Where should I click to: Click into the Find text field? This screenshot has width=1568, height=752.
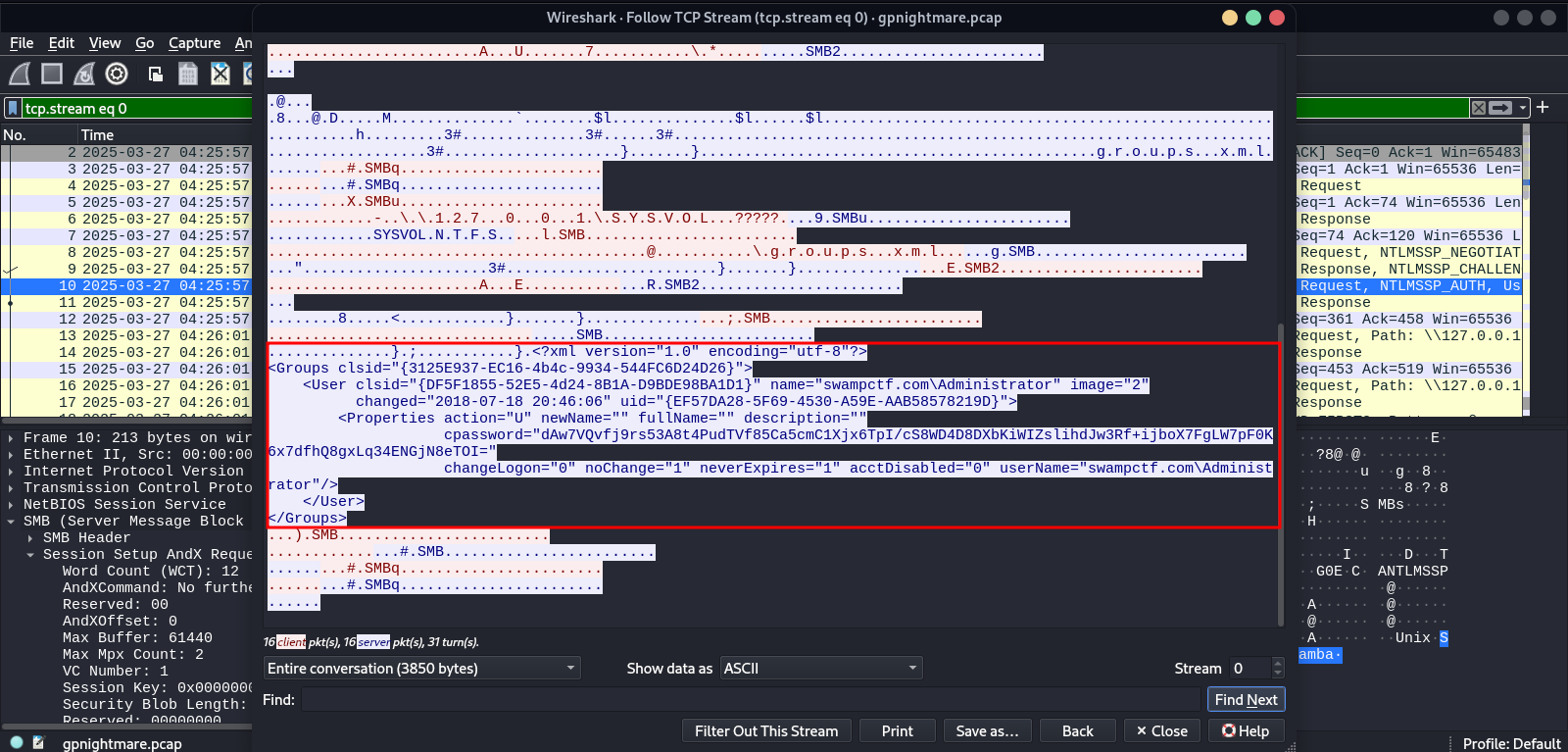click(x=750, y=699)
